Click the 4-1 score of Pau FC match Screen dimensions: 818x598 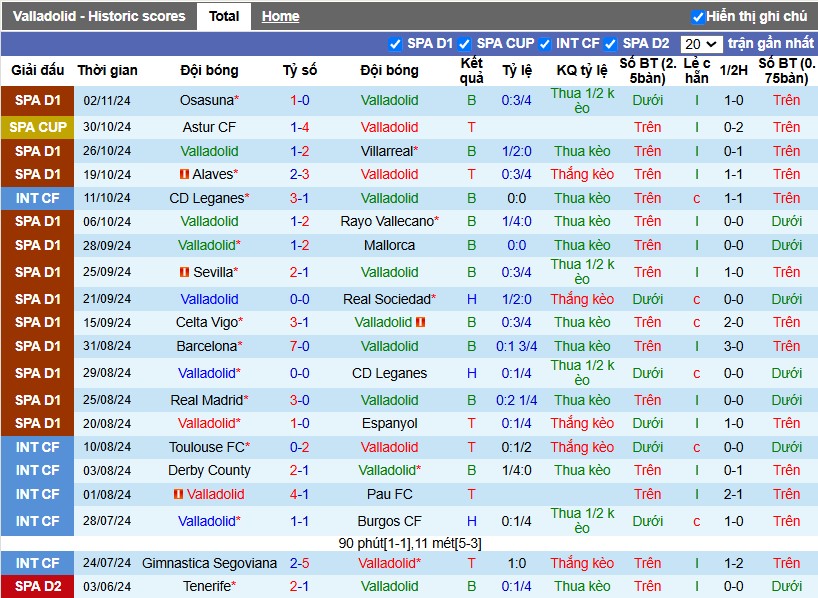299,494
